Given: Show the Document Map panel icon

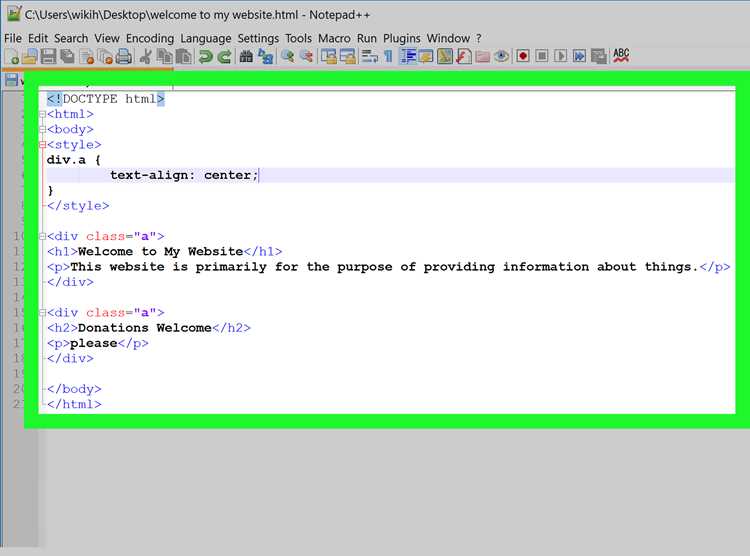Looking at the screenshot, I should (x=444, y=56).
